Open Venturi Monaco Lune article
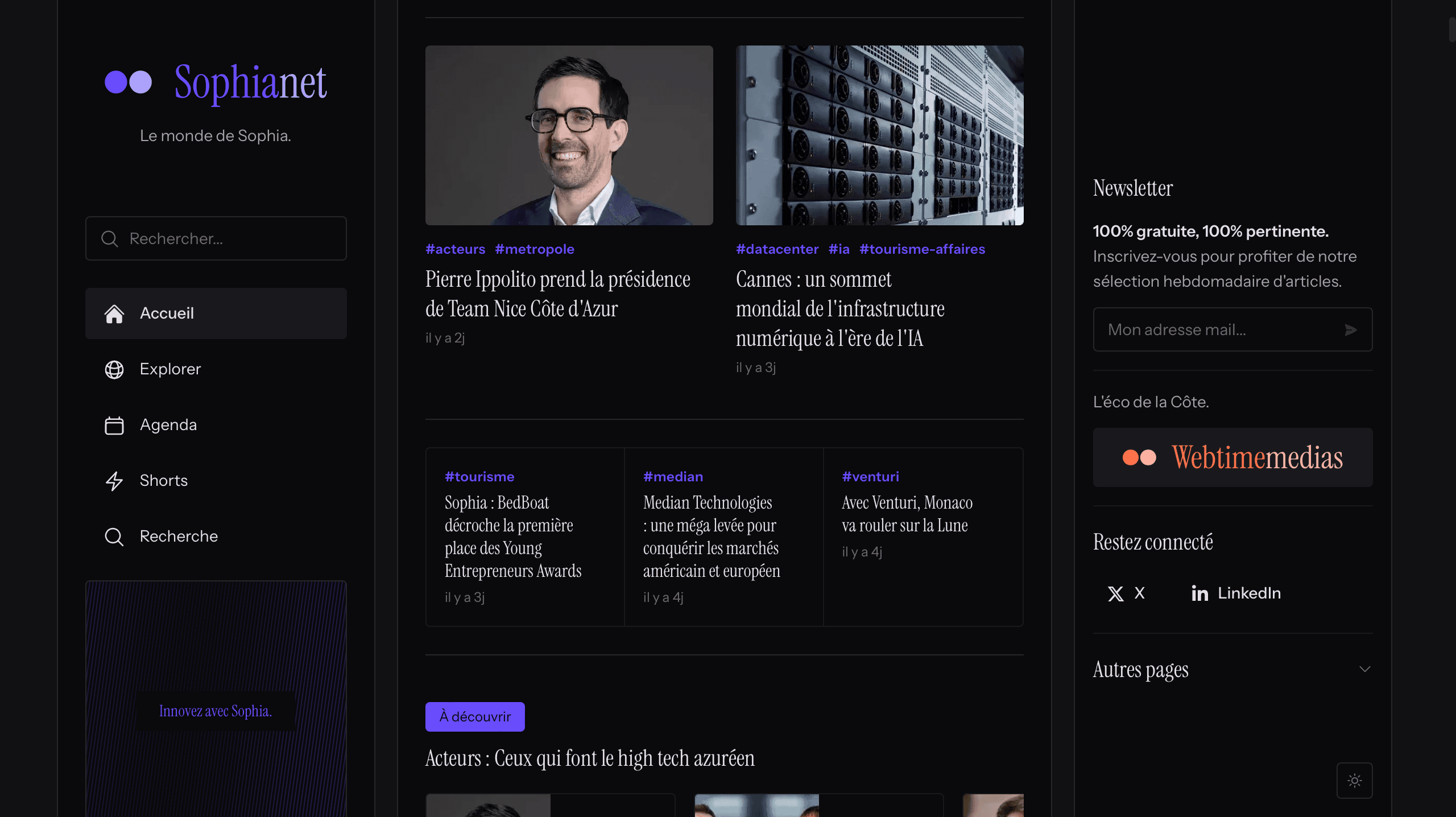The image size is (1456, 817). (x=907, y=514)
